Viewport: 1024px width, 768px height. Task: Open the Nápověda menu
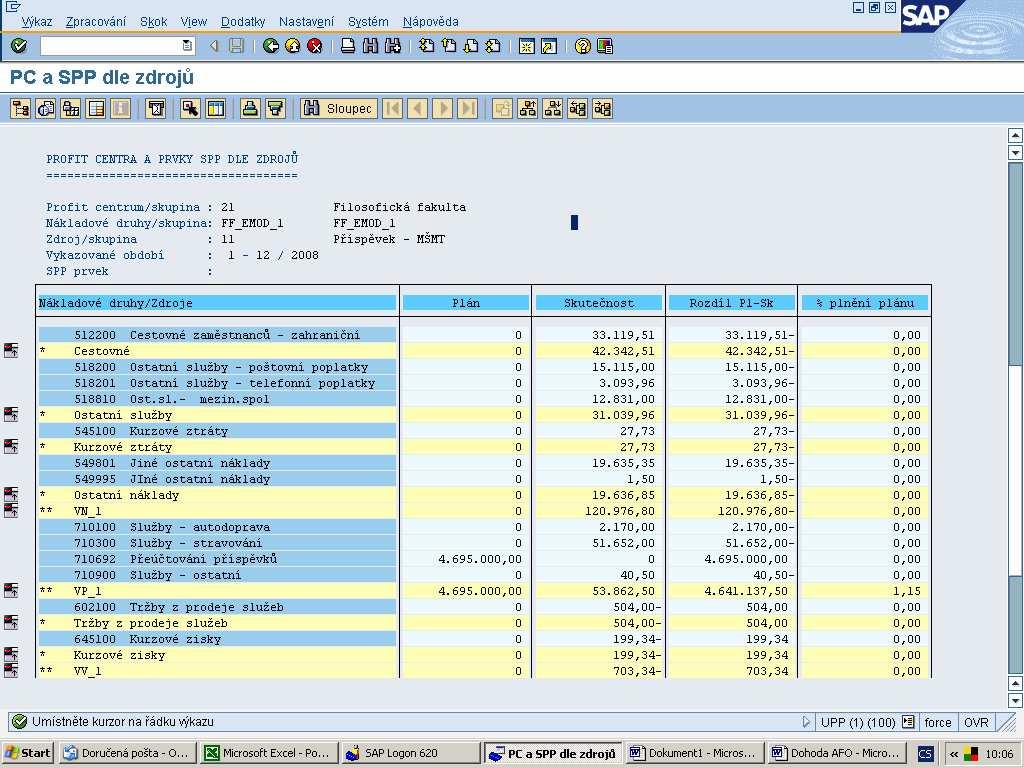tap(430, 22)
